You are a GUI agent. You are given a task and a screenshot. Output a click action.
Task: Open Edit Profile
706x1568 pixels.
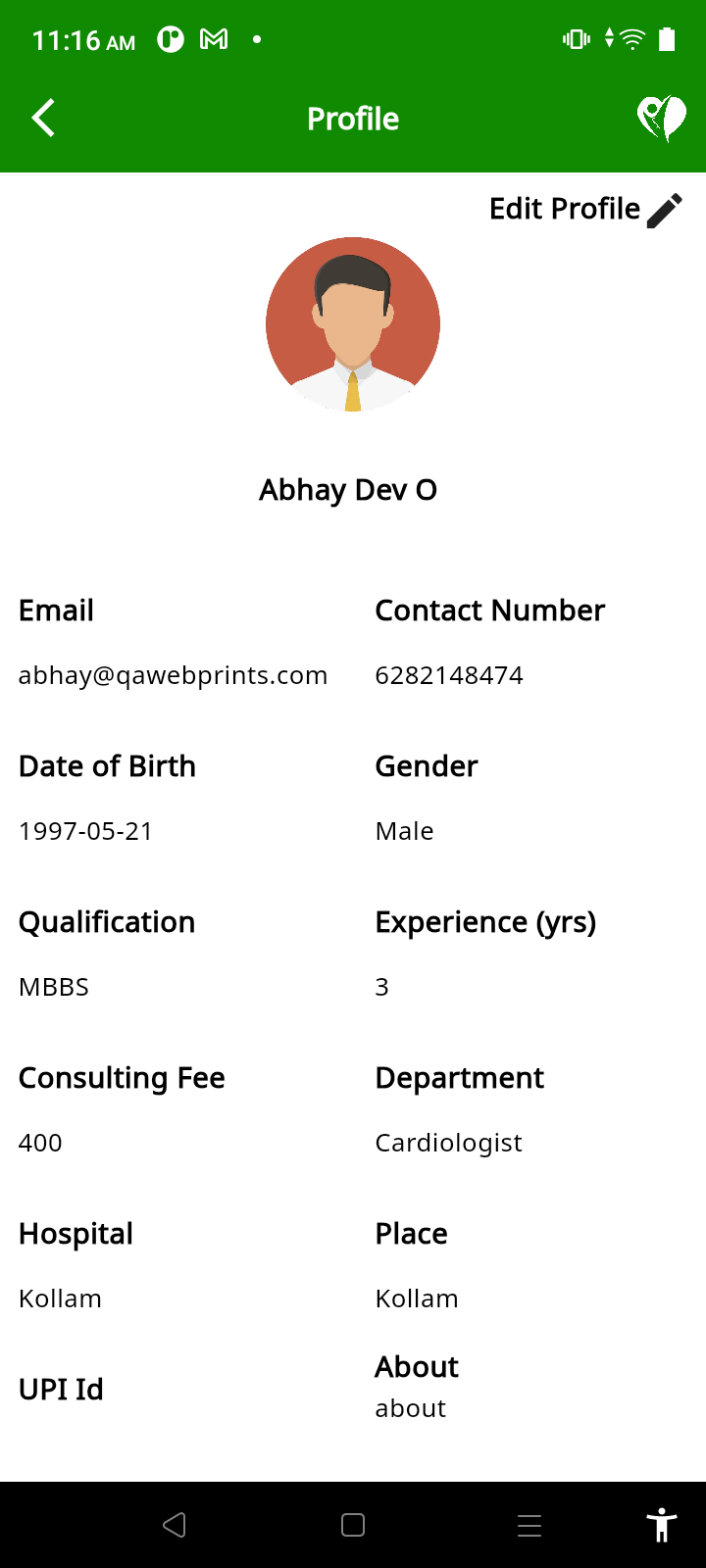565,209
